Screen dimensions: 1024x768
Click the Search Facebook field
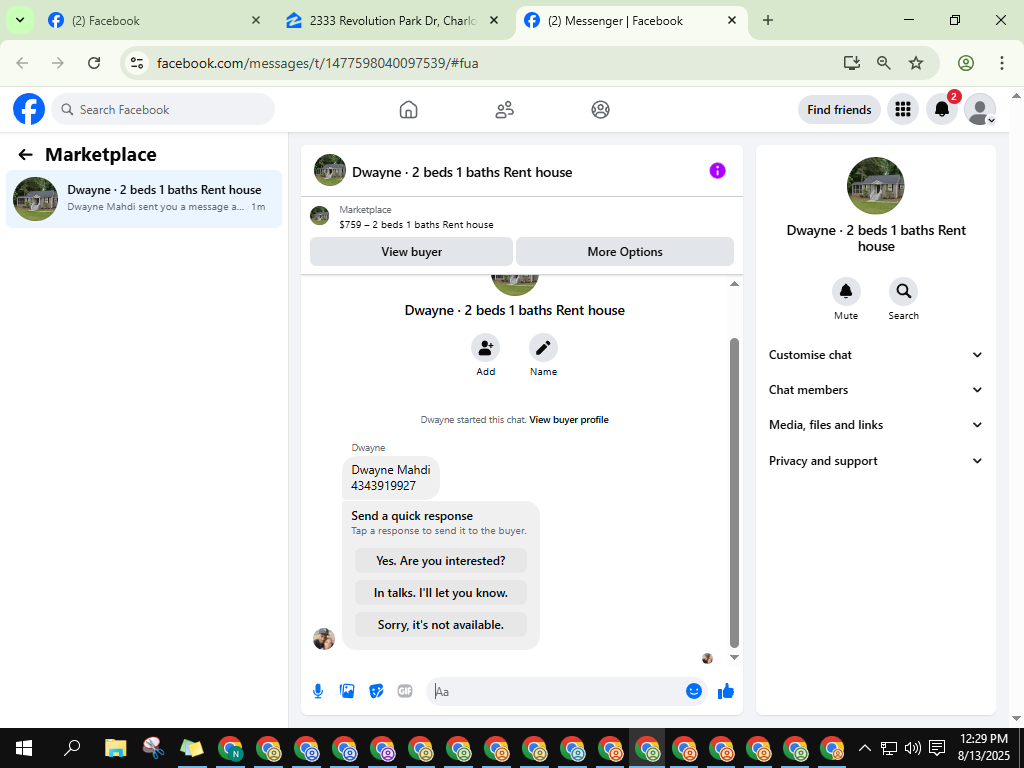[163, 110]
